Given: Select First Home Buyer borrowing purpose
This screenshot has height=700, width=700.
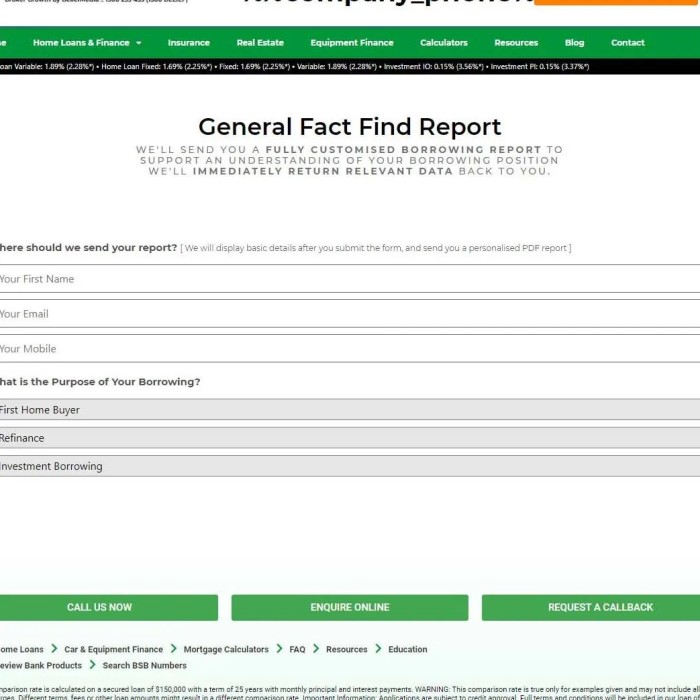Looking at the screenshot, I should coord(350,410).
